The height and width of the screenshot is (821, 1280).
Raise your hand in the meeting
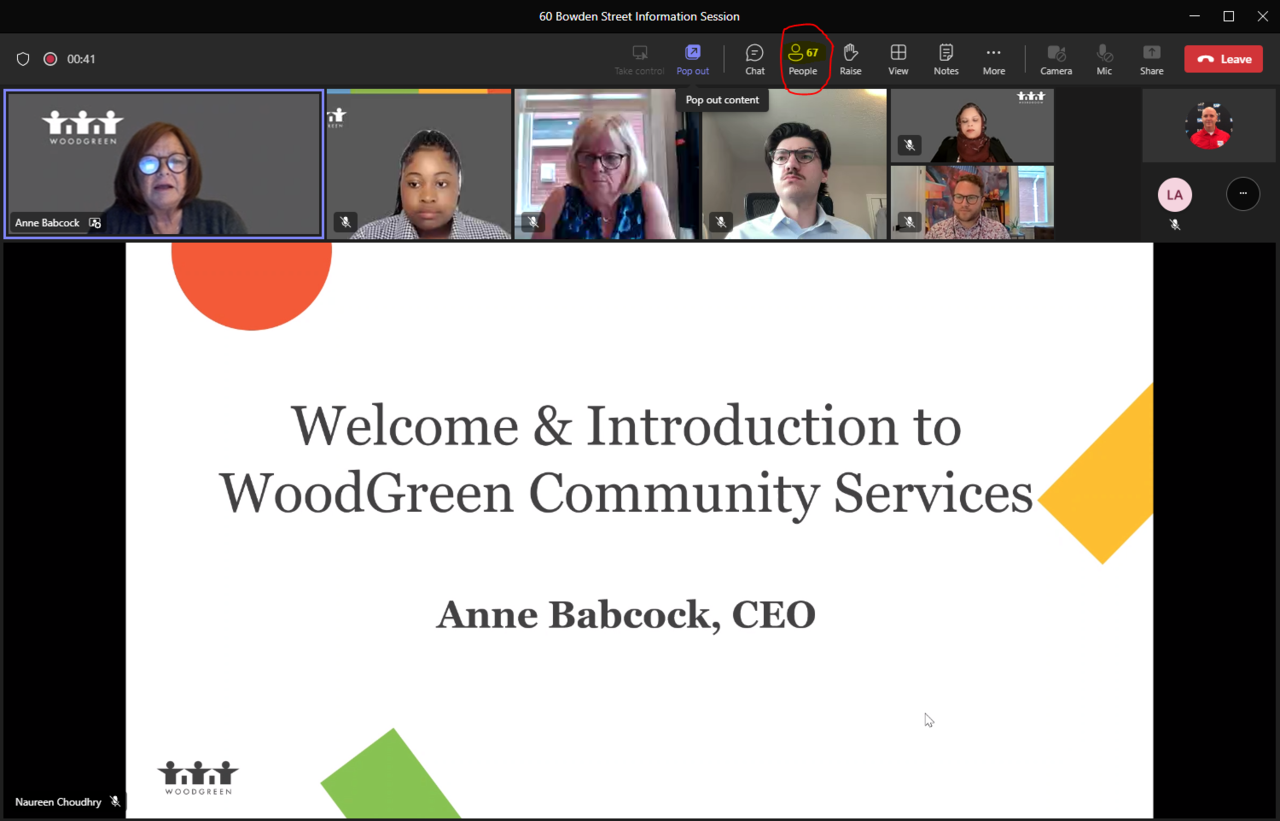point(851,59)
